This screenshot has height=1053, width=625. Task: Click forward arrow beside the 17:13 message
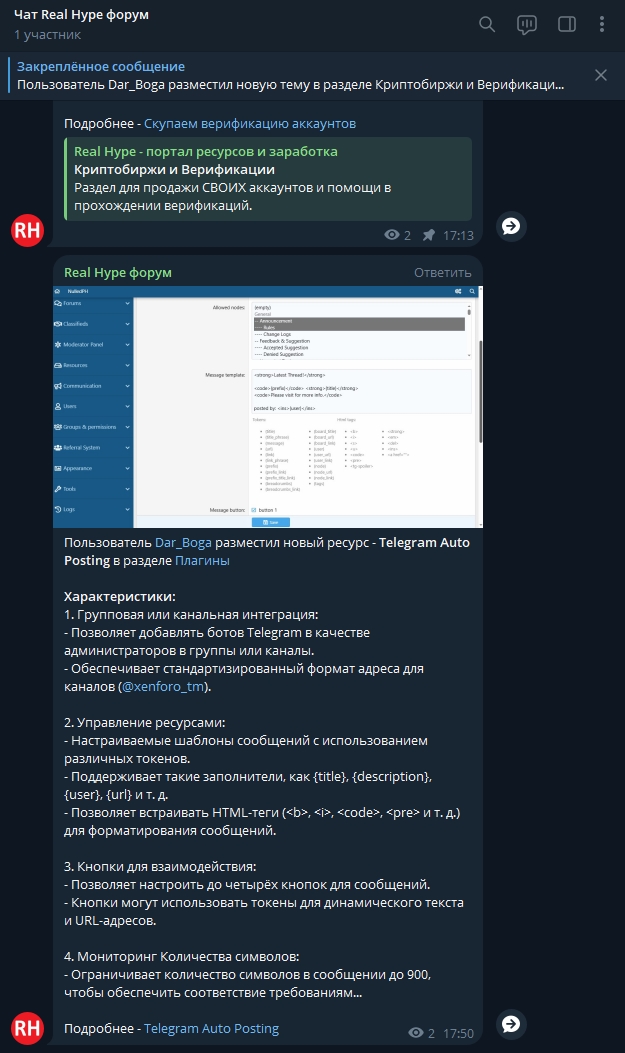point(511,227)
